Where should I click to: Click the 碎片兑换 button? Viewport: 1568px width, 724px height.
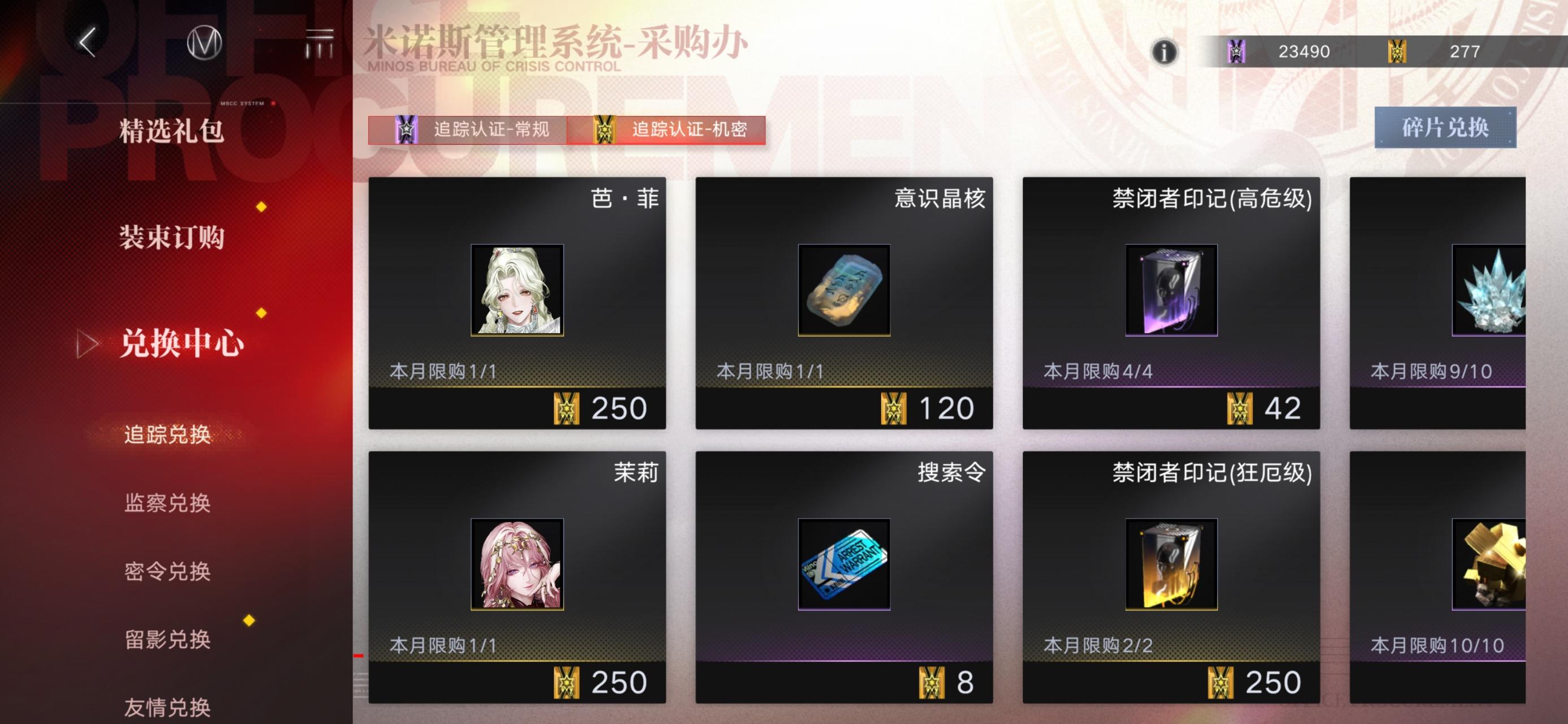1445,127
